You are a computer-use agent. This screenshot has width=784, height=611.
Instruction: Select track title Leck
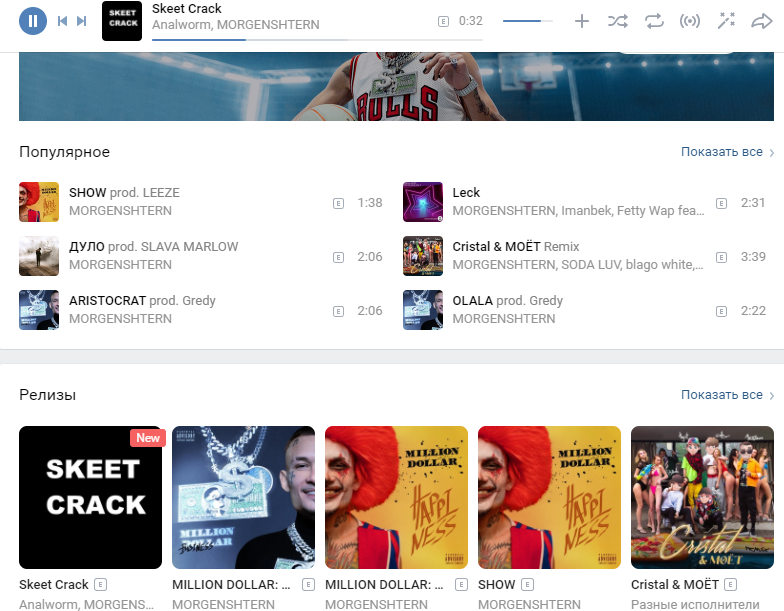(466, 192)
